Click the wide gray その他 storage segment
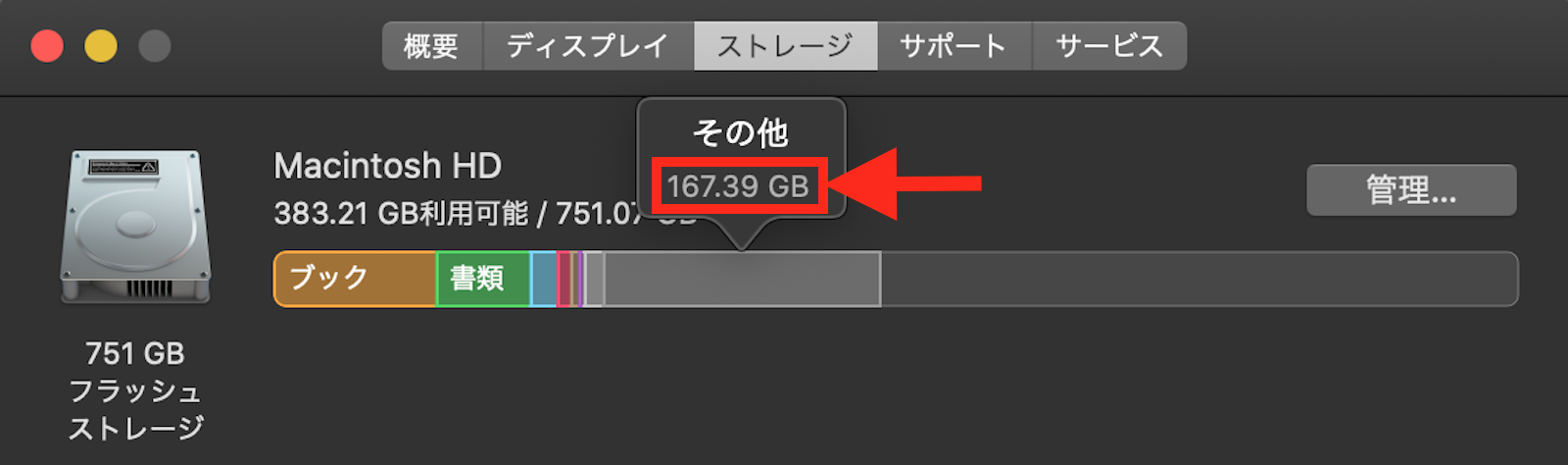Screen dimensions: 1568x465 tap(742, 280)
